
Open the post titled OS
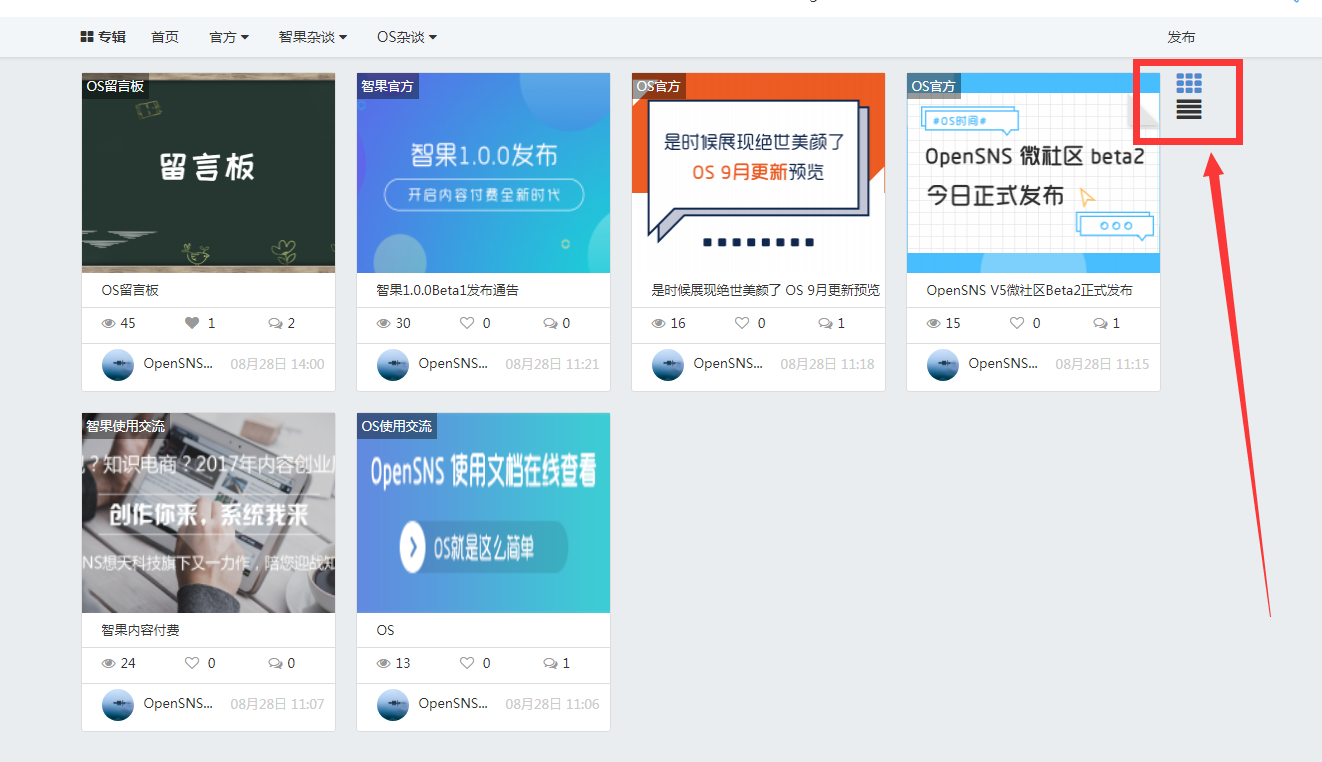coord(386,630)
